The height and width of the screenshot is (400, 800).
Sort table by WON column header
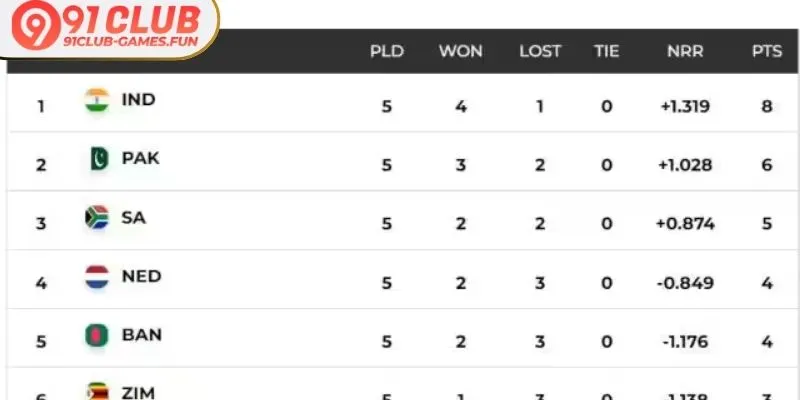click(461, 51)
